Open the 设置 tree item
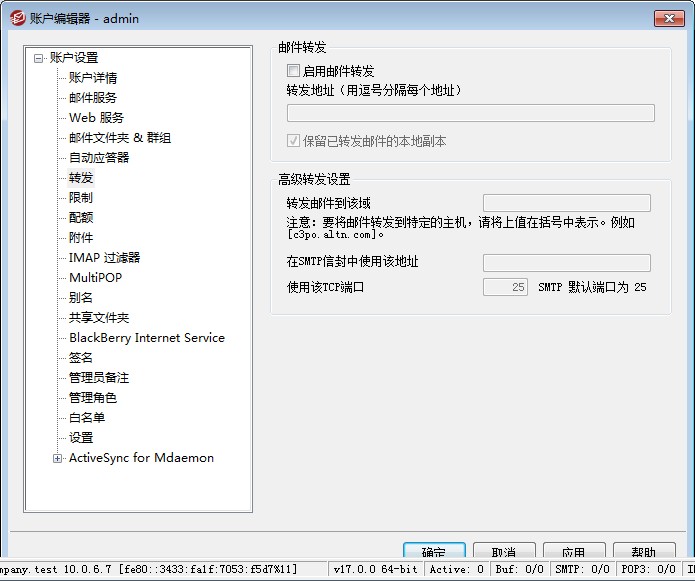Image resolution: width=695 pixels, height=581 pixels. 81,438
